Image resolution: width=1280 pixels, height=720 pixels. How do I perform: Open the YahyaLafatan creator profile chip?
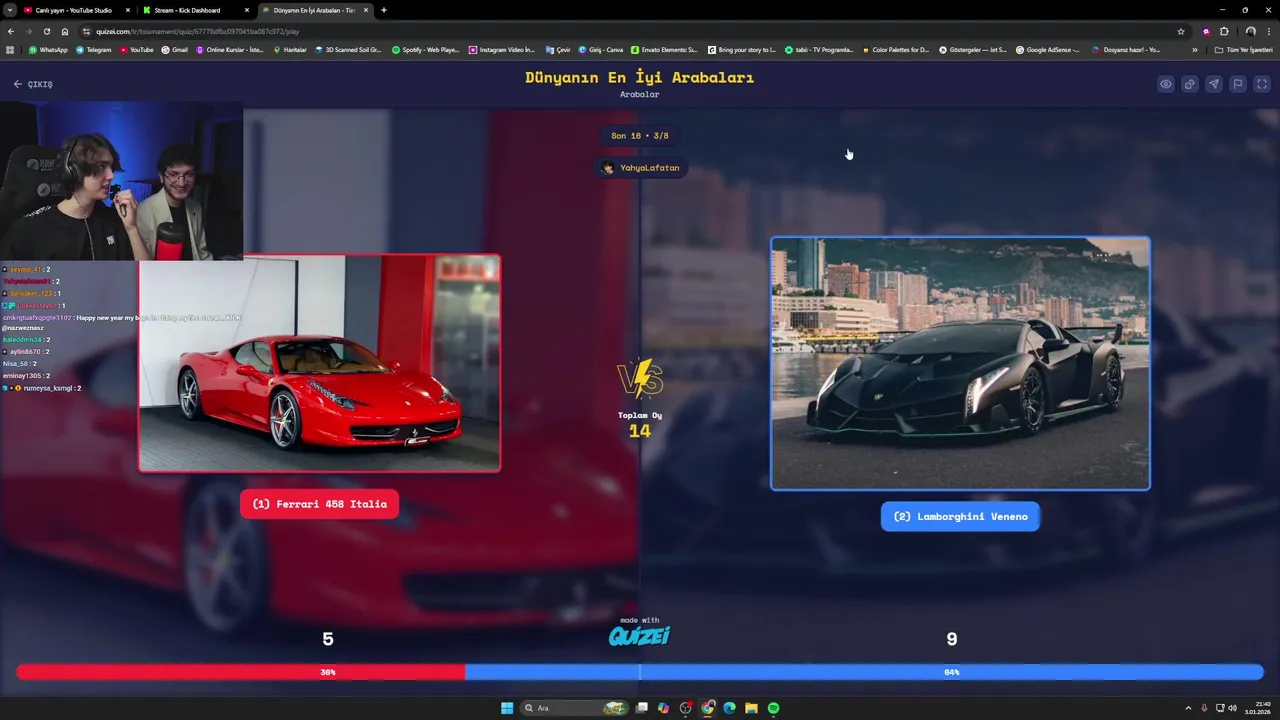click(640, 168)
